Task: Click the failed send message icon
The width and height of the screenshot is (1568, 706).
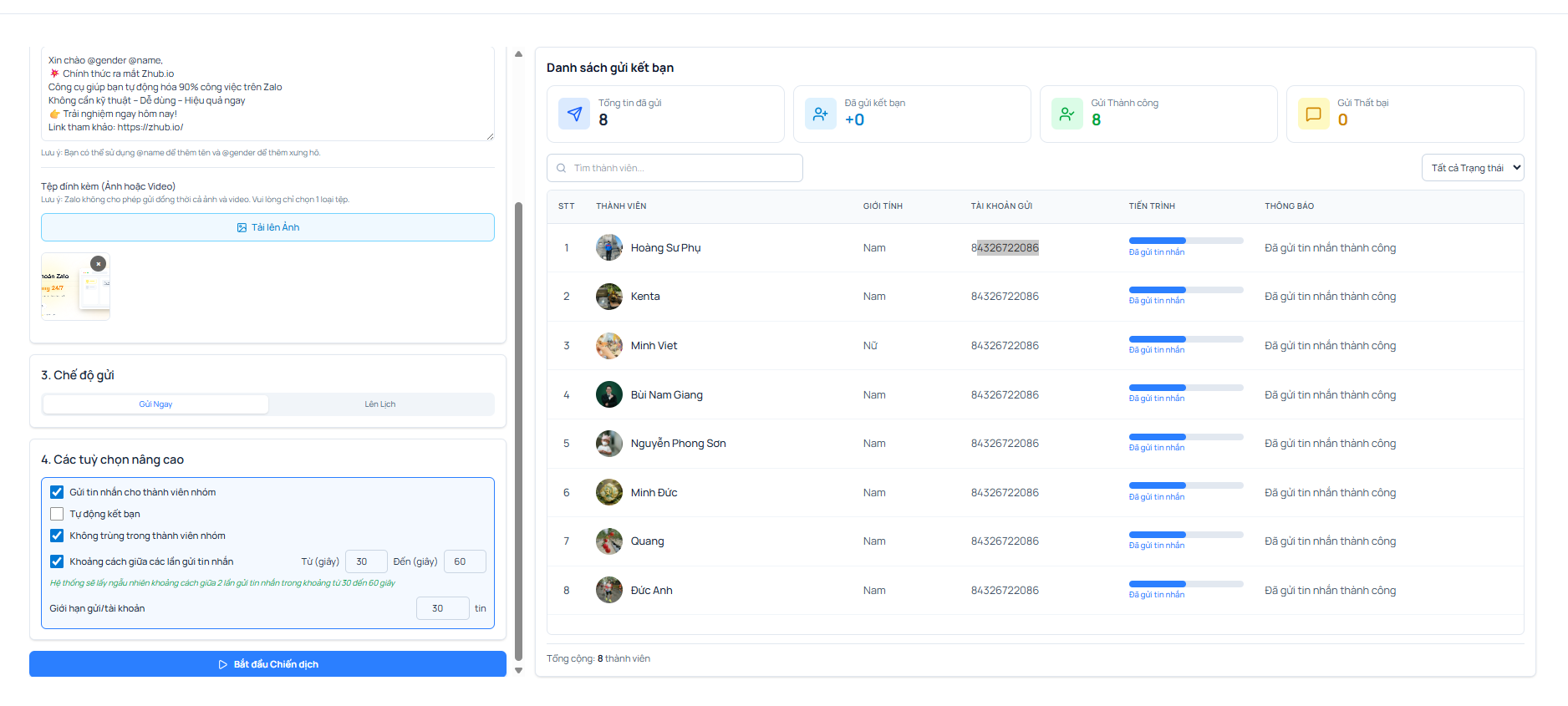Action: pos(1313,114)
